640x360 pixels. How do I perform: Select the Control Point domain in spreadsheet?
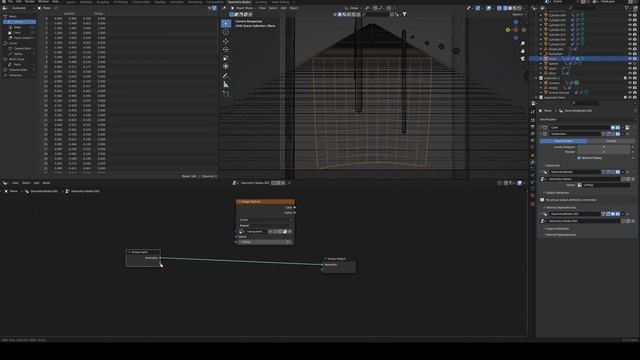click(x=20, y=48)
